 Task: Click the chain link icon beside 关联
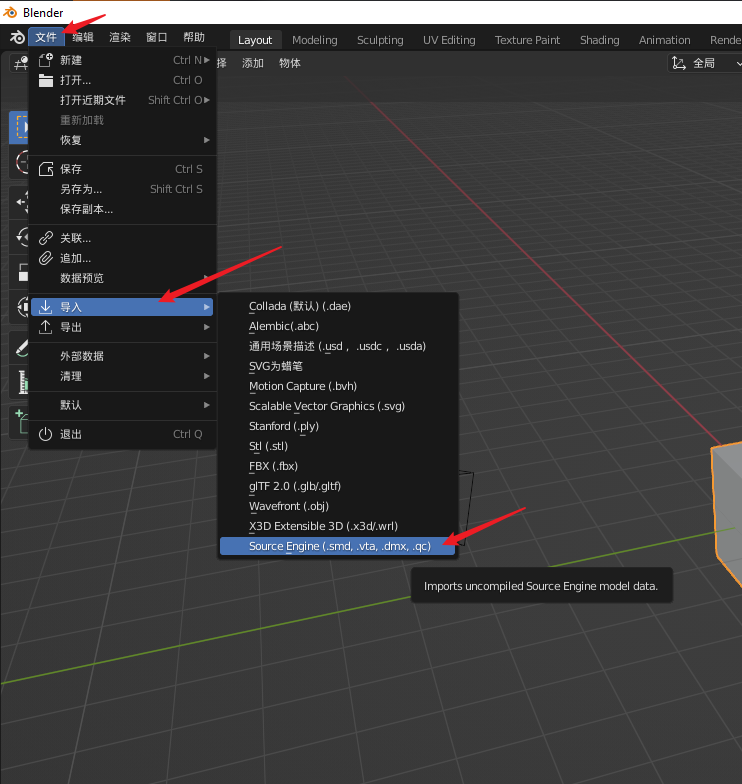[x=46, y=238]
